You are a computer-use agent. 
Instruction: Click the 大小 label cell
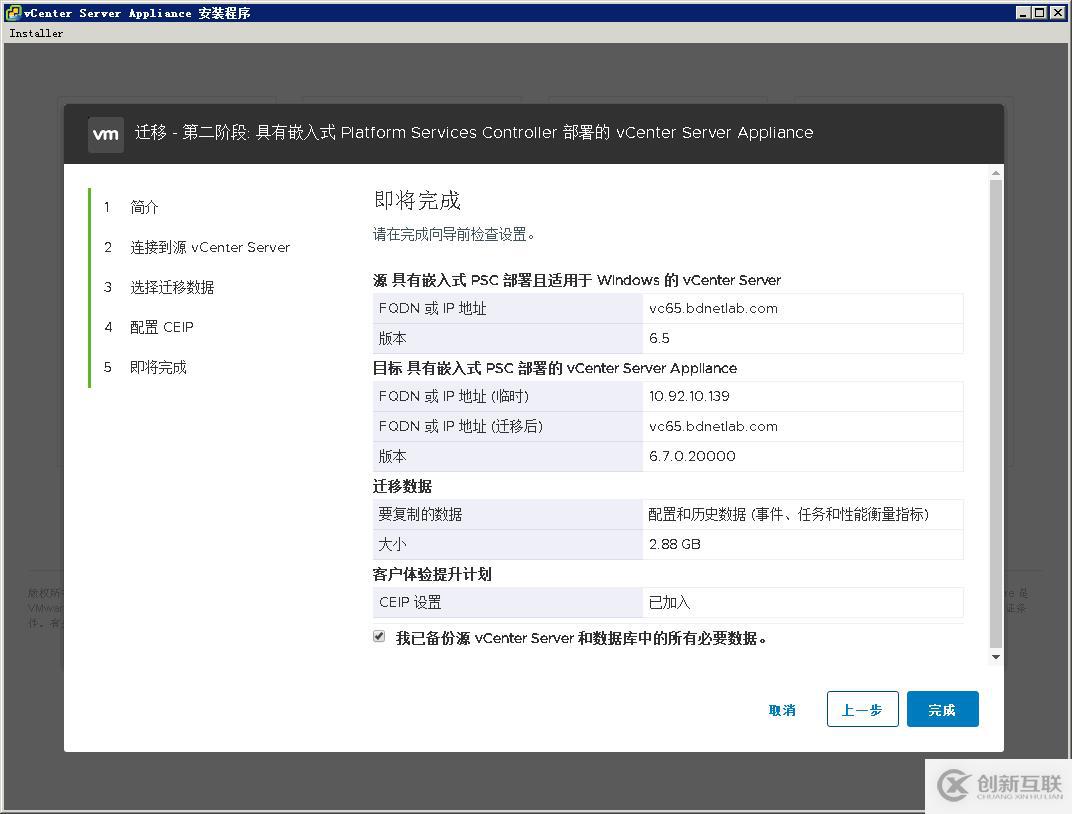tap(507, 544)
